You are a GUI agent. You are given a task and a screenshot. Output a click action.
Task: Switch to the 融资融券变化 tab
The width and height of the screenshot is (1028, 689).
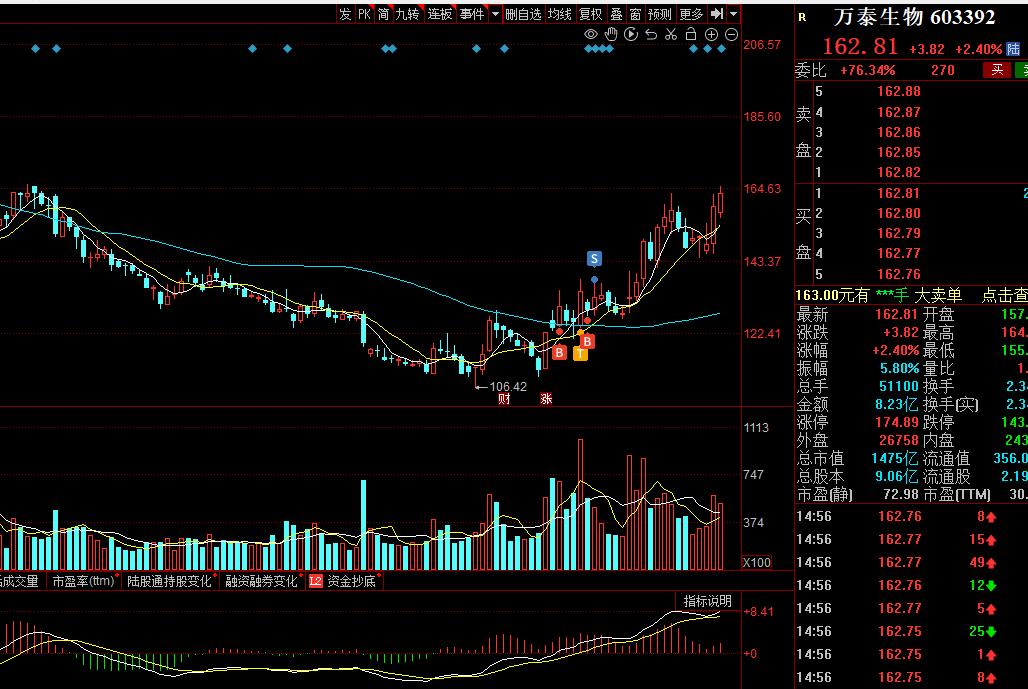tap(261, 581)
